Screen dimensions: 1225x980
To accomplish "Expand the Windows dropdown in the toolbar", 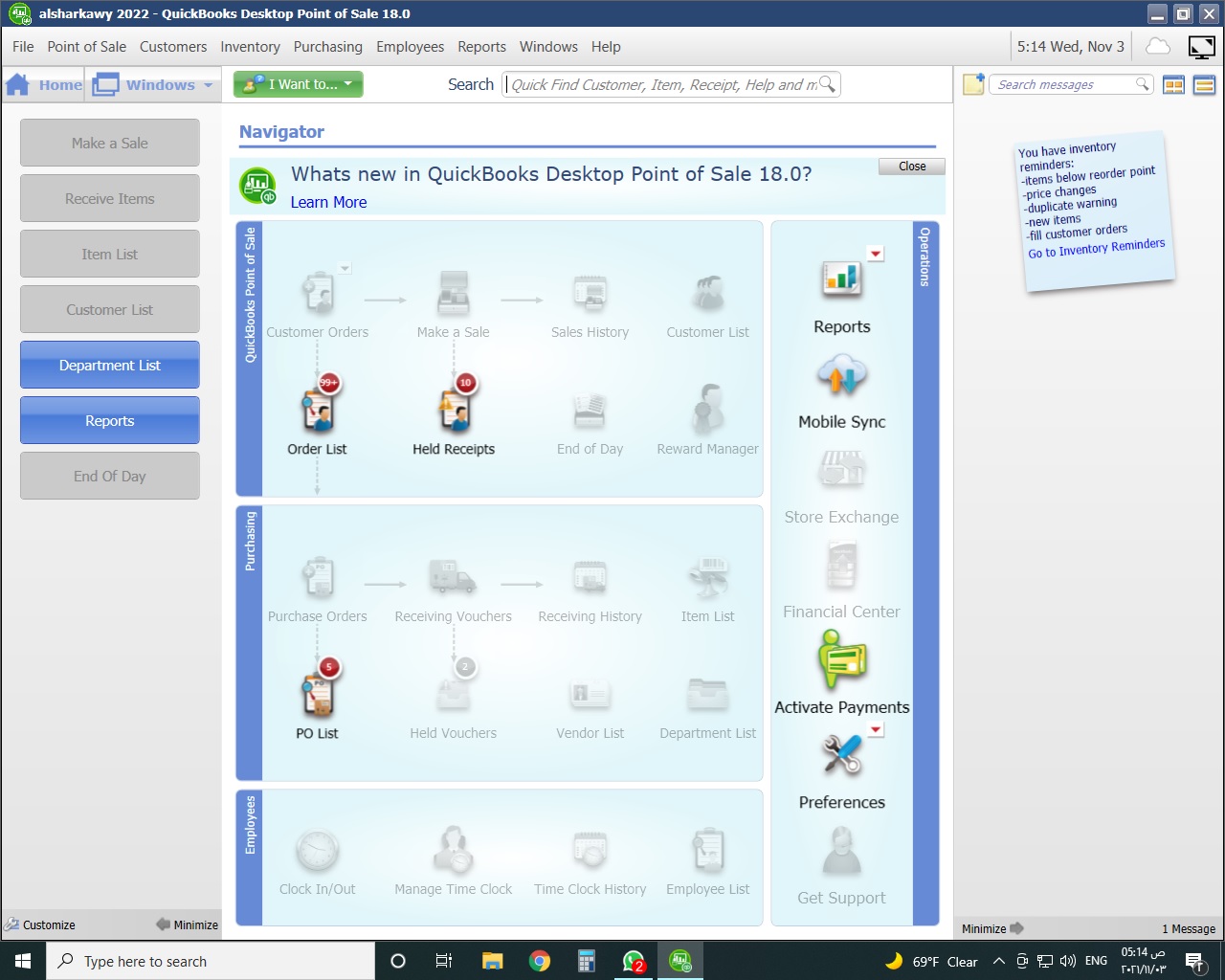I will point(153,84).
